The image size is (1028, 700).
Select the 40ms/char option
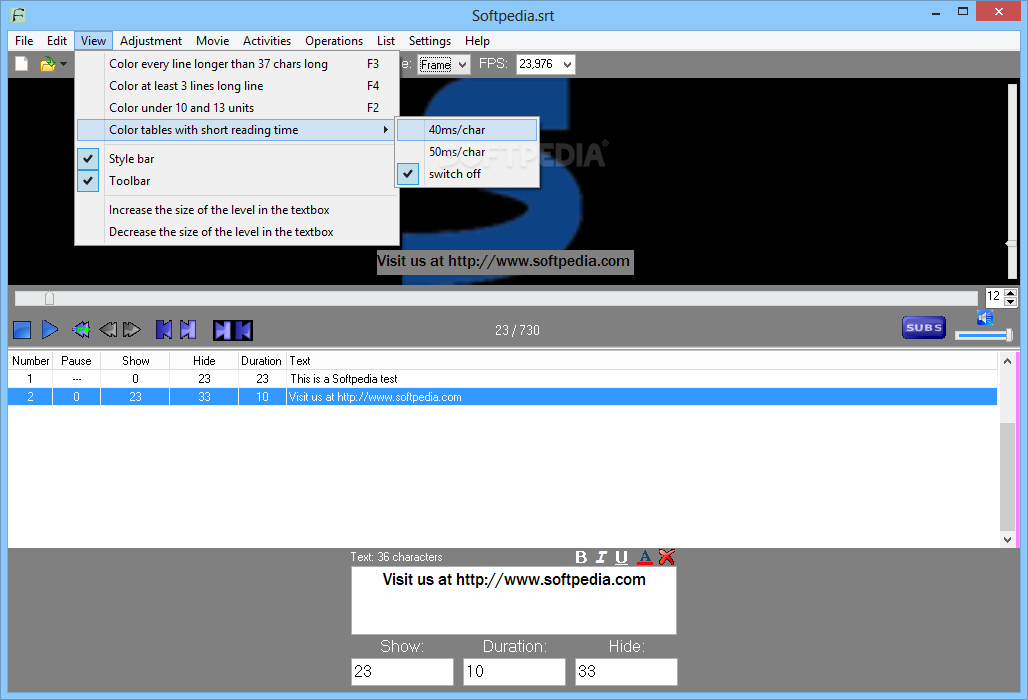467,130
